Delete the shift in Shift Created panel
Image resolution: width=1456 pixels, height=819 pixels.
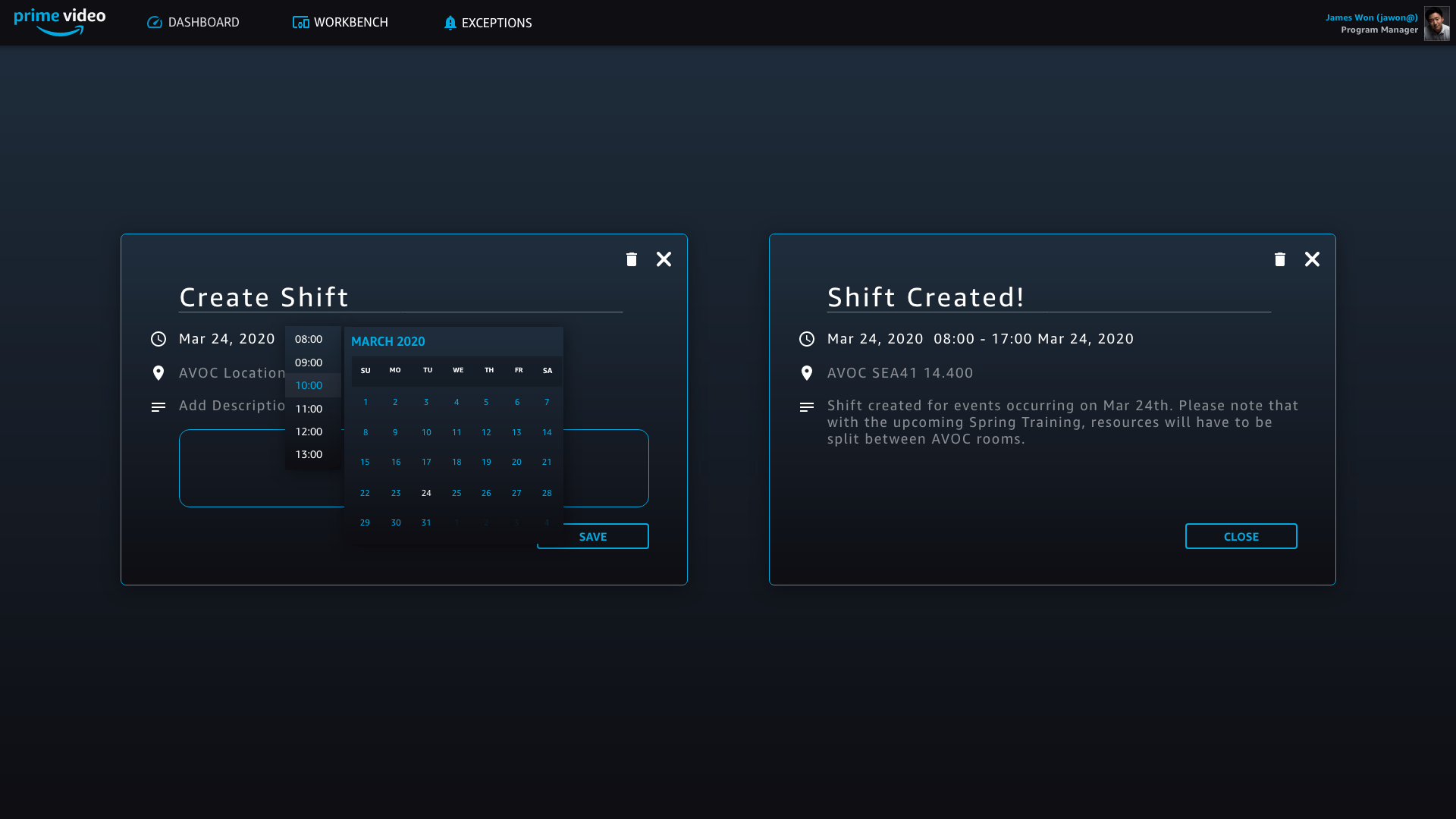coord(1280,259)
